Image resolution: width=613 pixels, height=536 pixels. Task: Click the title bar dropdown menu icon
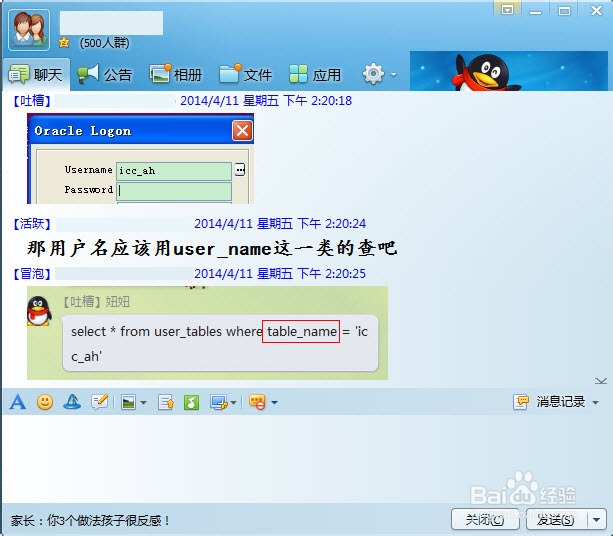pos(507,10)
